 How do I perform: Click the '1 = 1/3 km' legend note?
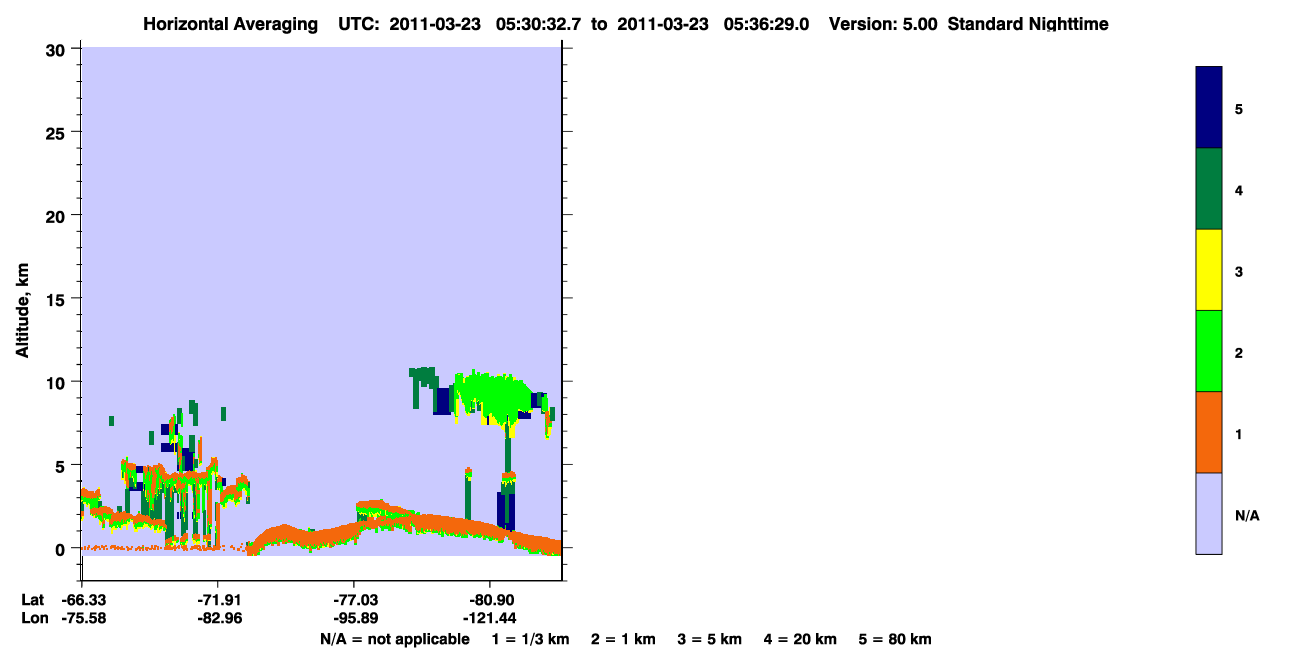(x=530, y=639)
